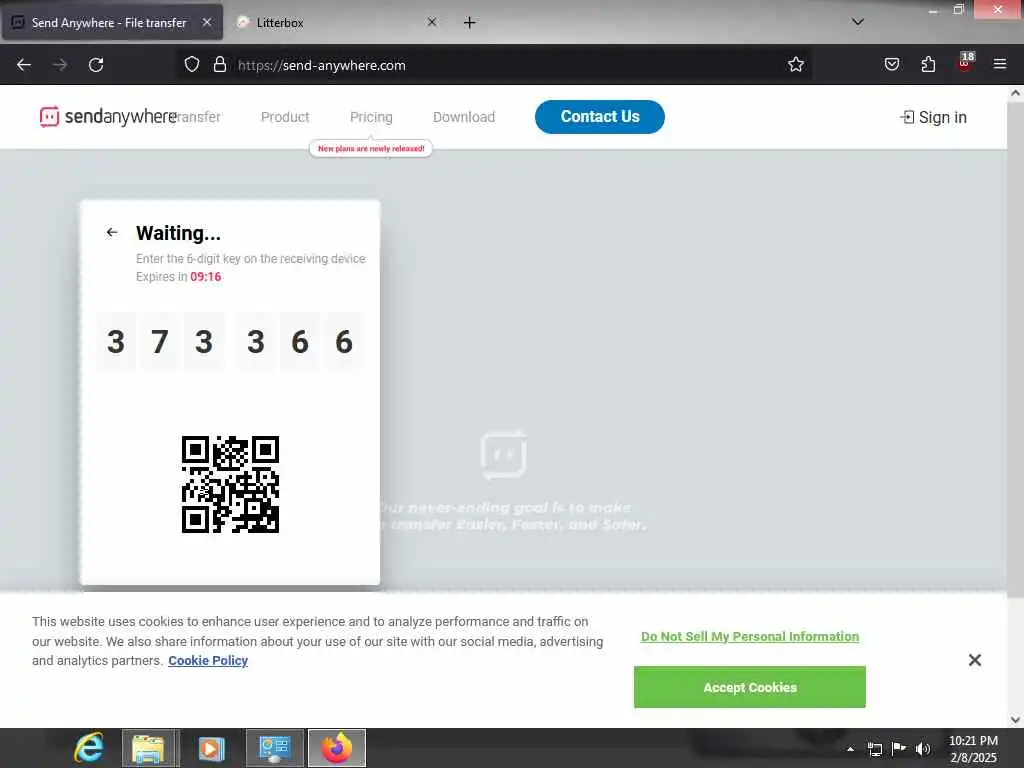Viewport: 1024px width, 768px height.
Task: Click Do Not Sell My Personal Information
Action: (750, 637)
